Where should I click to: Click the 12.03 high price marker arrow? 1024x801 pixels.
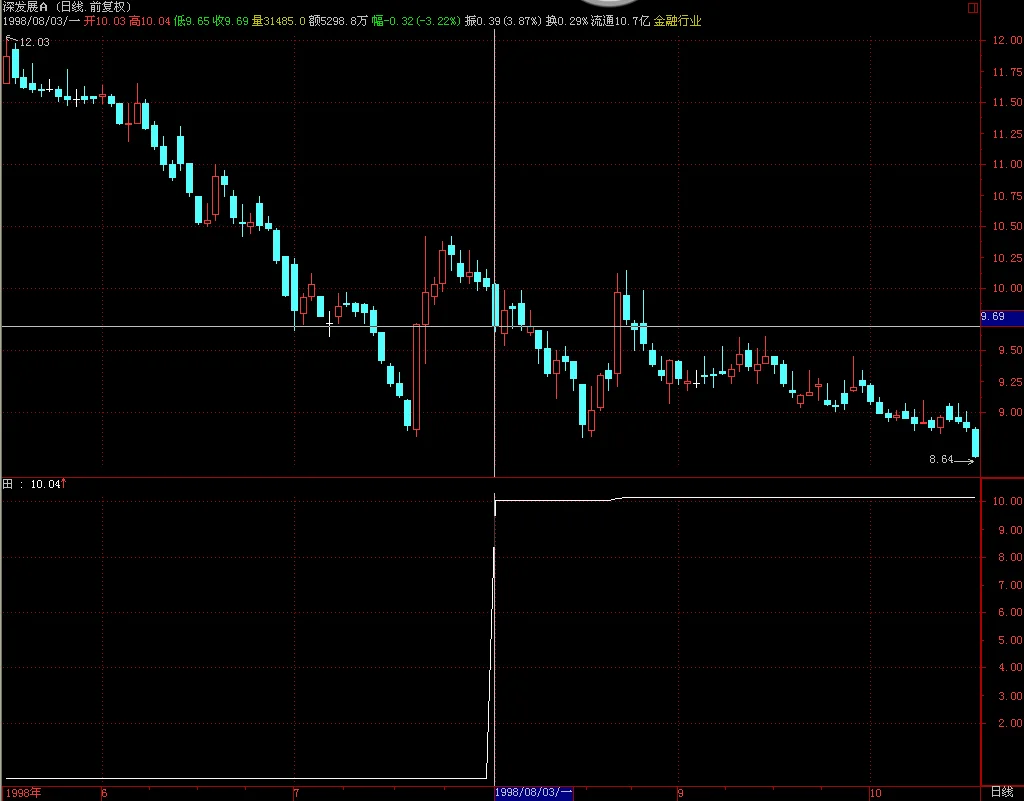point(12,40)
